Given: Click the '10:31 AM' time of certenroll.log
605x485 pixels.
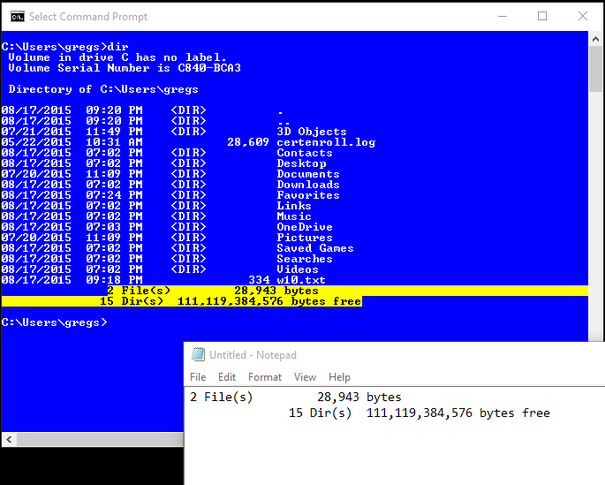Looking at the screenshot, I should [x=114, y=142].
